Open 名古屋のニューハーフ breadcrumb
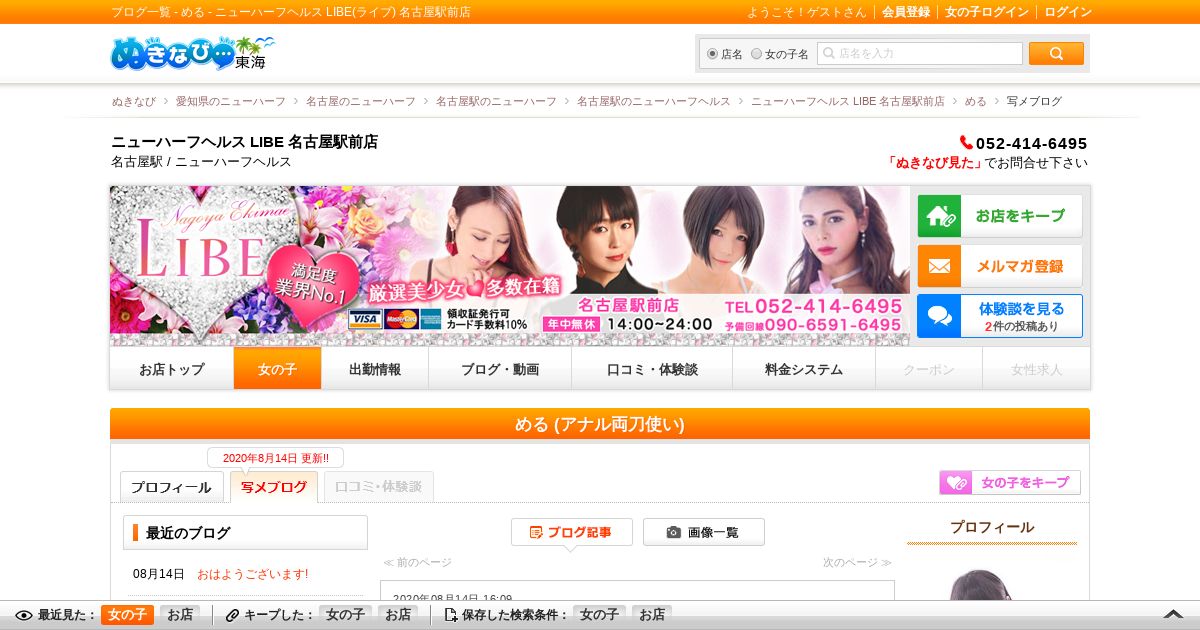 360,101
